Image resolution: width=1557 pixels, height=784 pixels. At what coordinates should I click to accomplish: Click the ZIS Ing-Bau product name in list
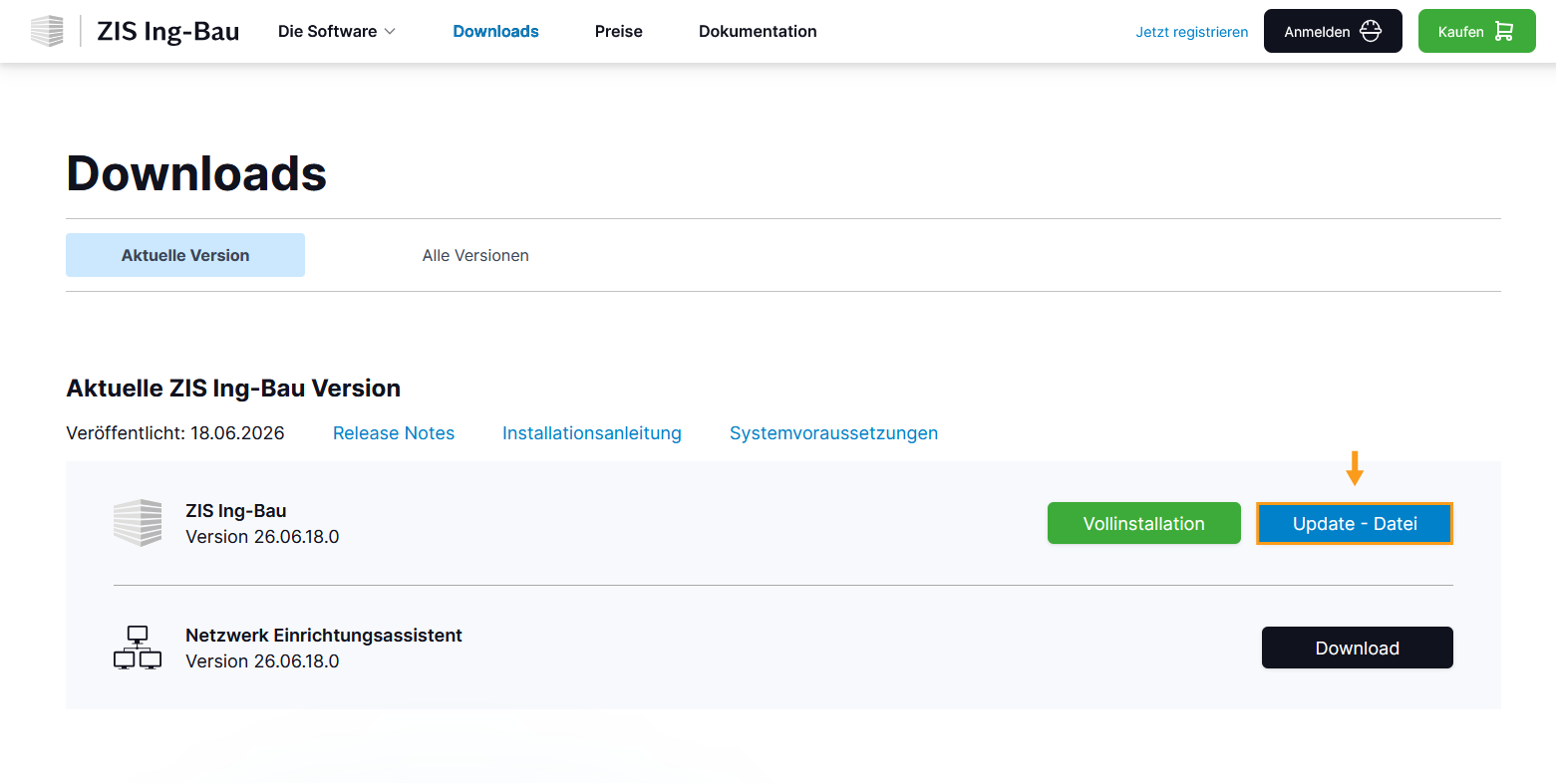click(x=236, y=511)
